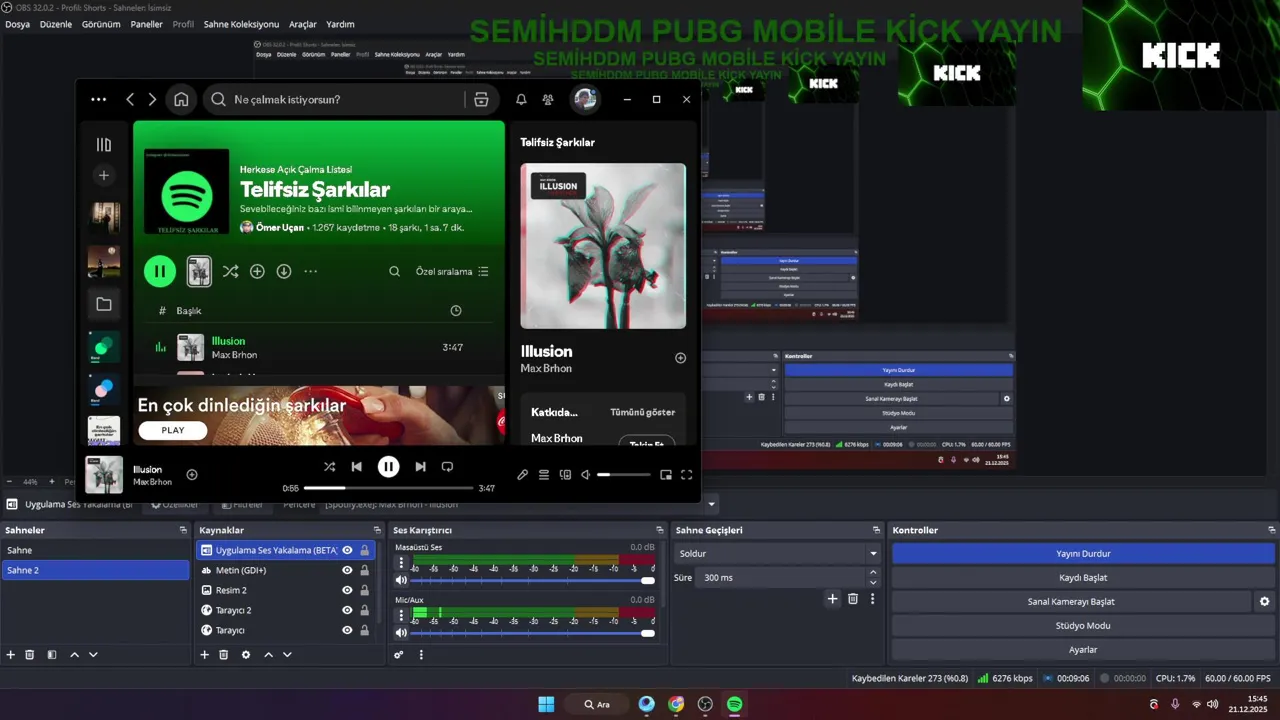Open the Görünüm menu
This screenshot has height=720, width=1280.
tap(102, 24)
